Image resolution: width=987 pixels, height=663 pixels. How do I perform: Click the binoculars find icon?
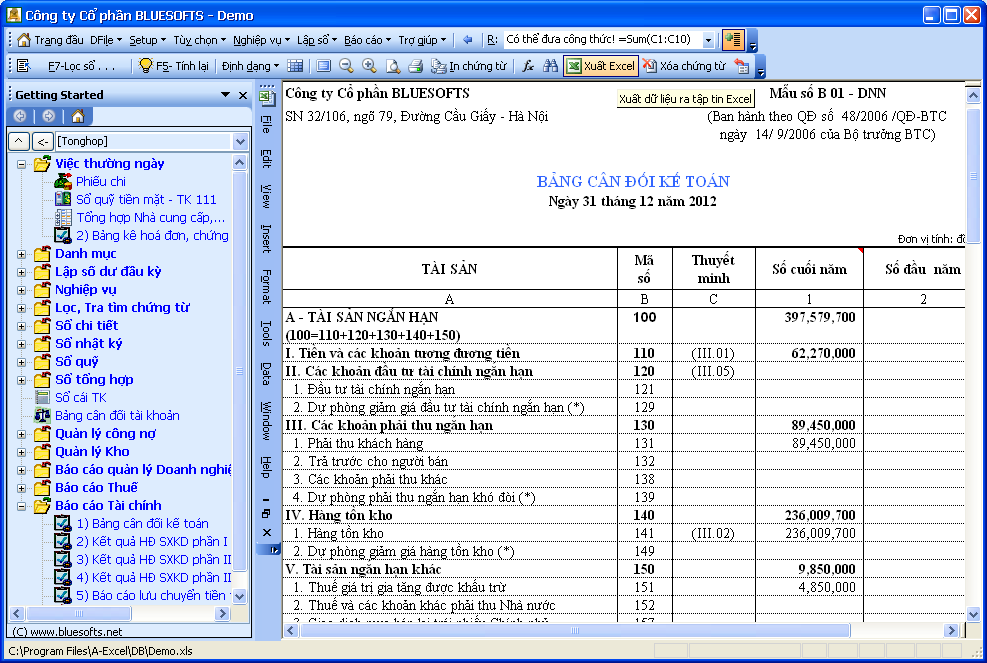549,66
